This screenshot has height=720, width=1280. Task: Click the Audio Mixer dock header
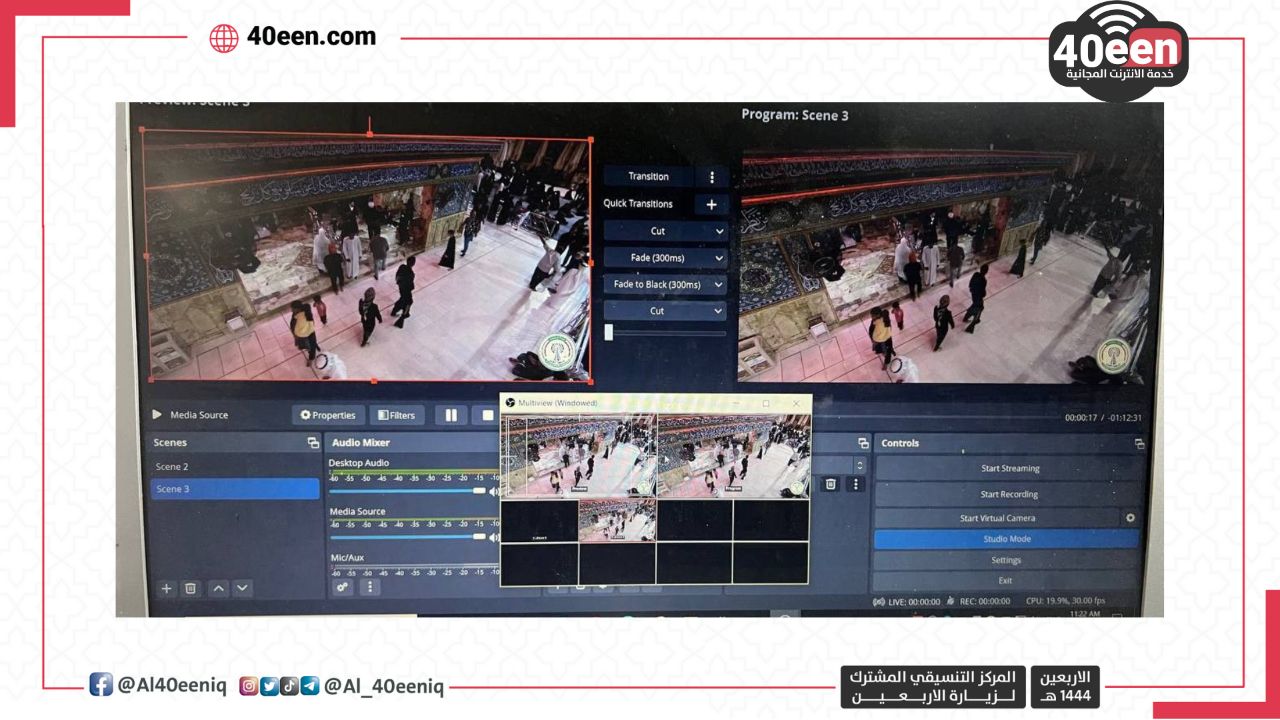pos(411,442)
